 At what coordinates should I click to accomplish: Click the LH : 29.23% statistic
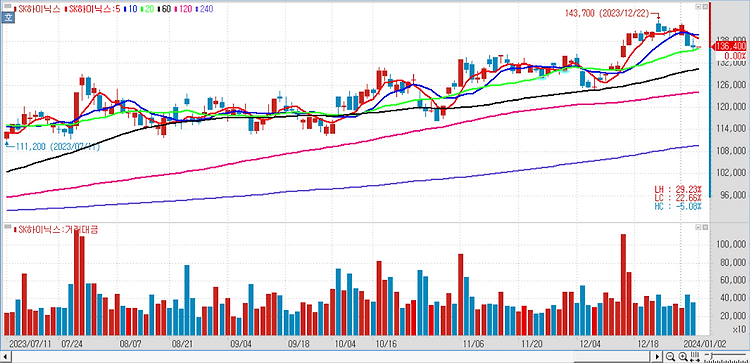point(678,190)
